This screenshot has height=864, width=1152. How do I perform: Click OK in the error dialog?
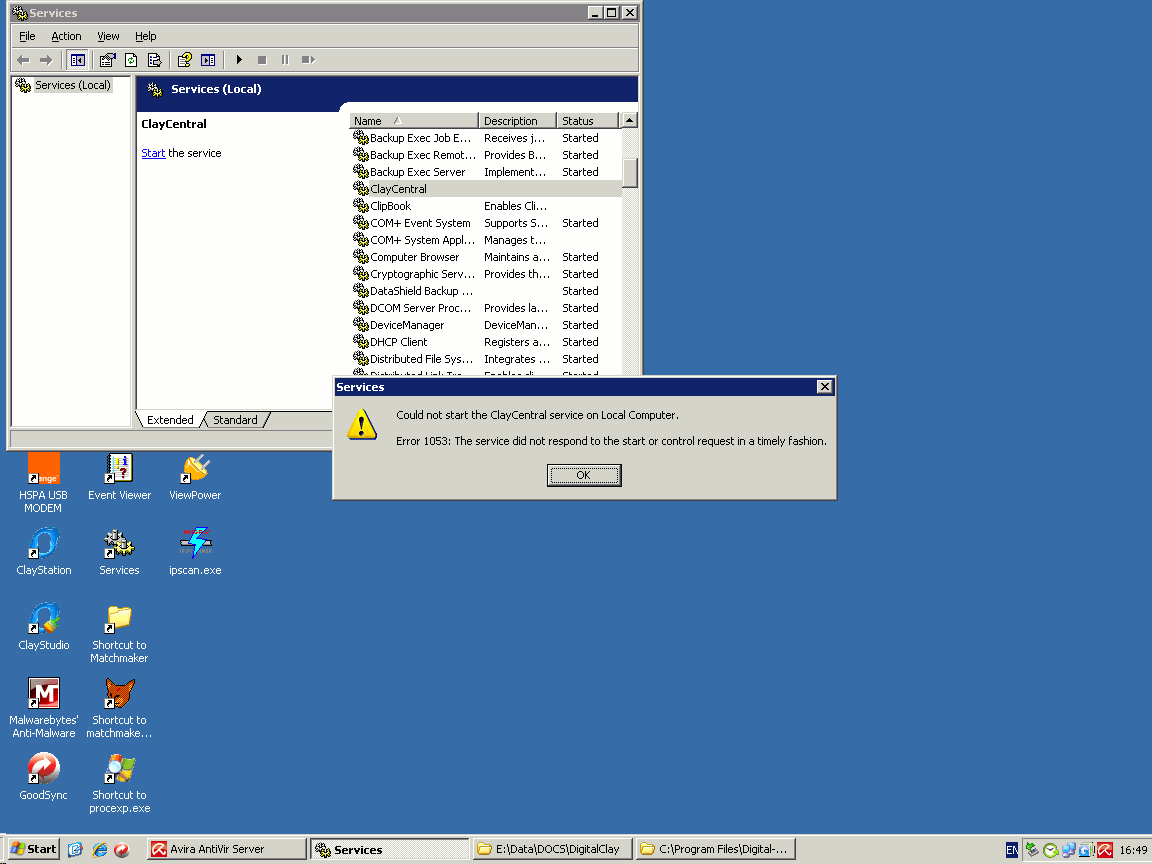584,475
